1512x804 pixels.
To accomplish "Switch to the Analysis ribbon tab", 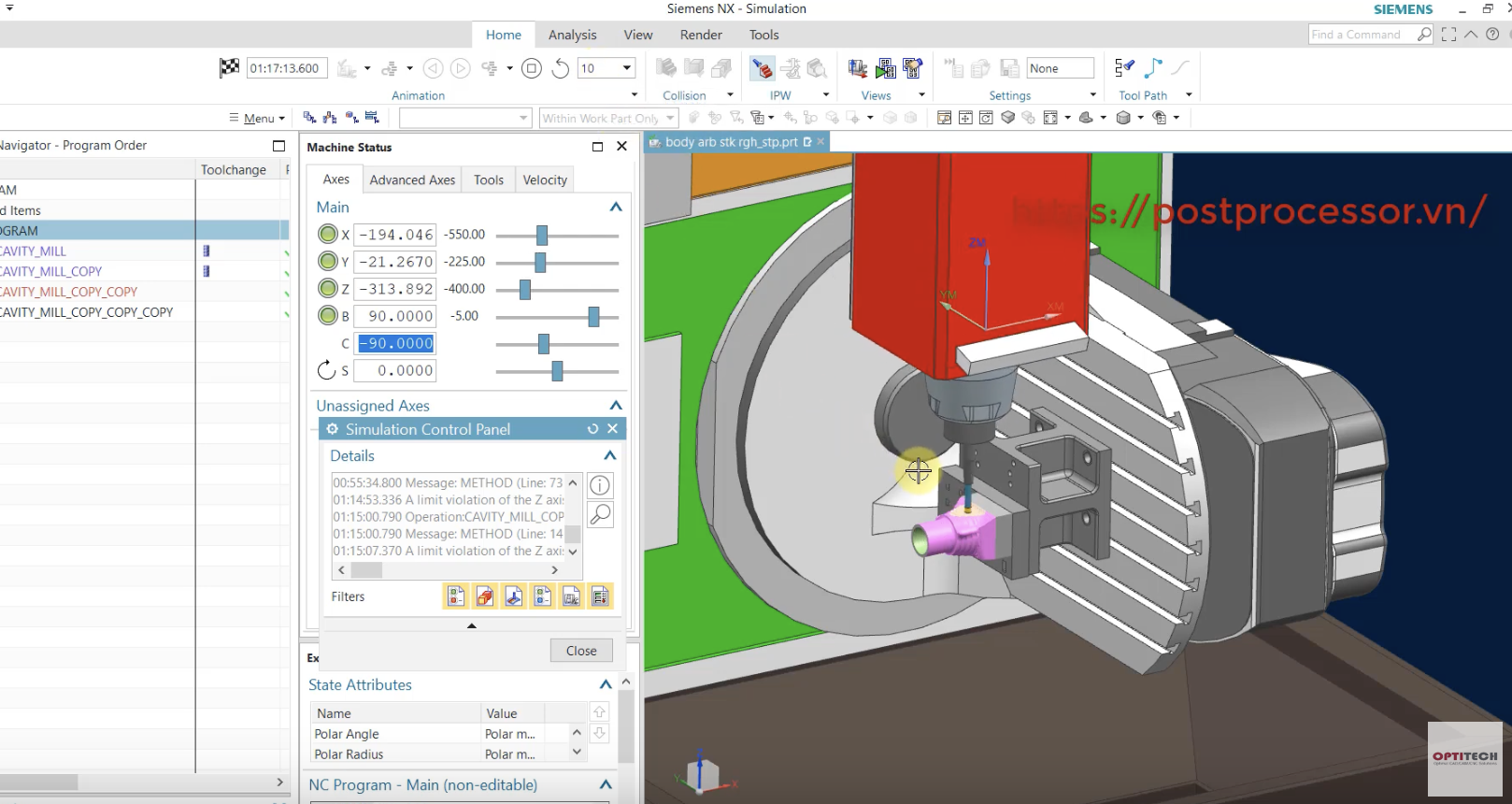I will point(572,35).
